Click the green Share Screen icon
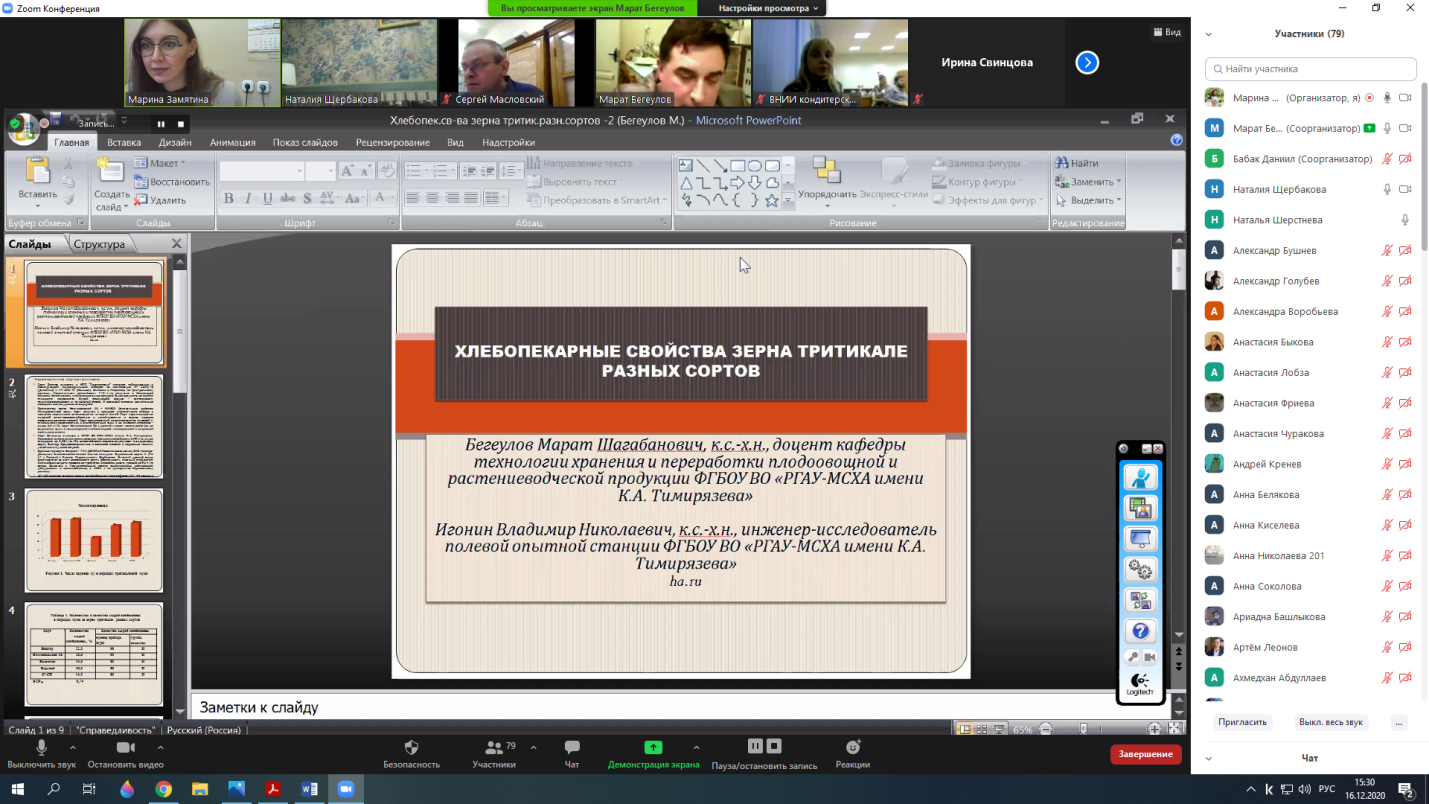The height and width of the screenshot is (804, 1429). (653, 748)
